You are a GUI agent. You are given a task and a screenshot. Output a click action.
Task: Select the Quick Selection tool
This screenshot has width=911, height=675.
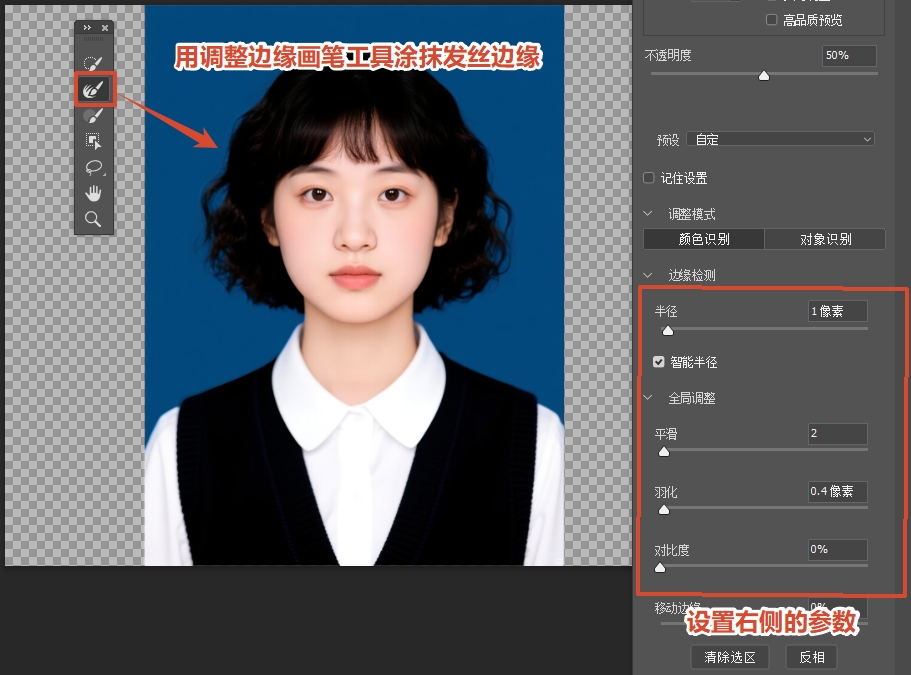pos(93,62)
